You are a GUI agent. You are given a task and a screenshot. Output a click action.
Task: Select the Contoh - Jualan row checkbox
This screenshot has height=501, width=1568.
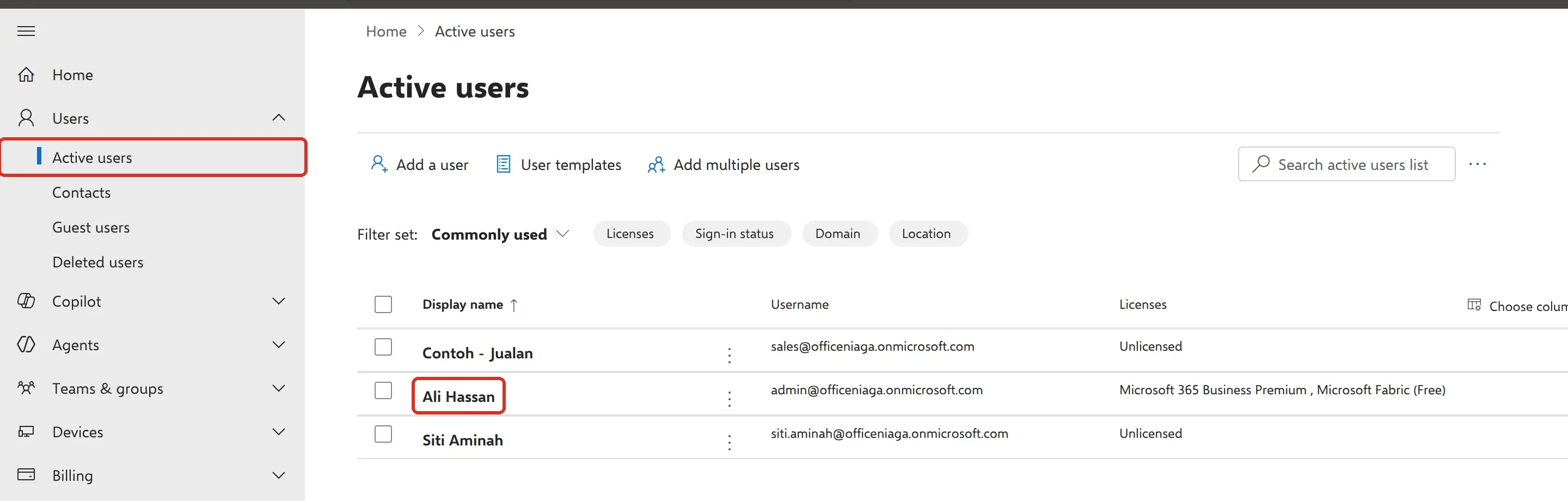383,347
